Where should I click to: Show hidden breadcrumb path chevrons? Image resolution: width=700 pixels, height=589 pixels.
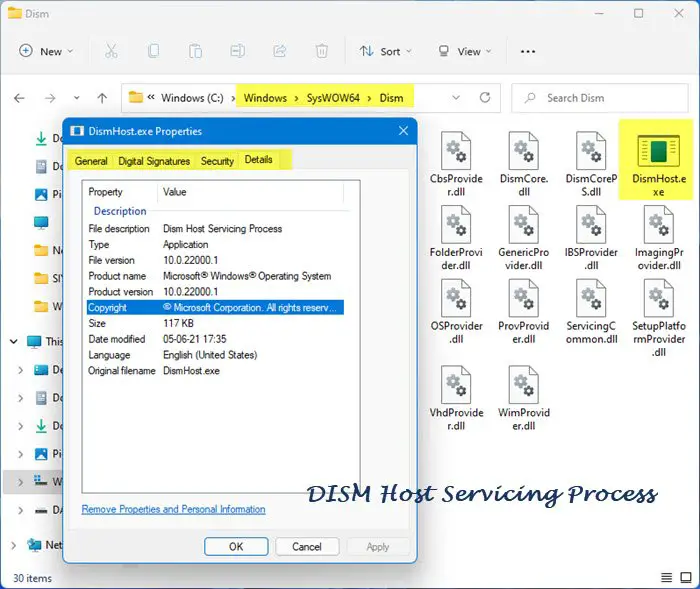(151, 97)
